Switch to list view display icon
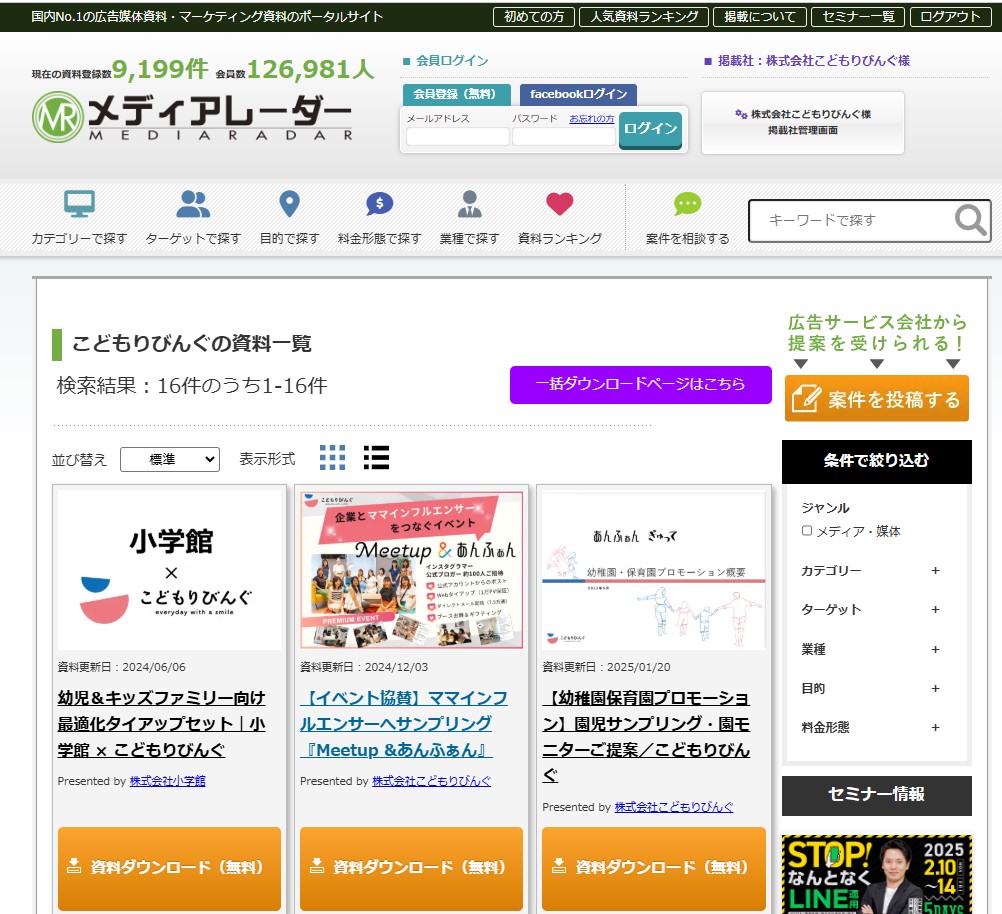This screenshot has width=1002, height=914. 376,458
